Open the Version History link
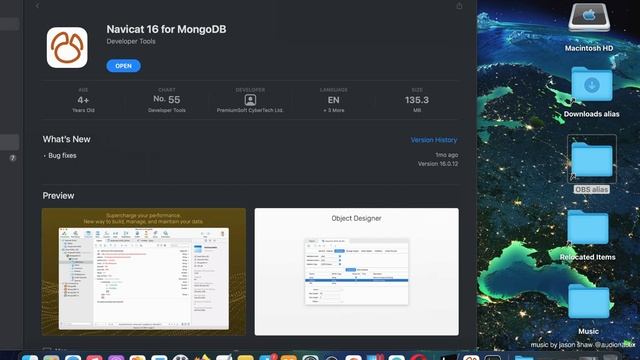Viewport: 640px width, 360px height. click(x=433, y=140)
